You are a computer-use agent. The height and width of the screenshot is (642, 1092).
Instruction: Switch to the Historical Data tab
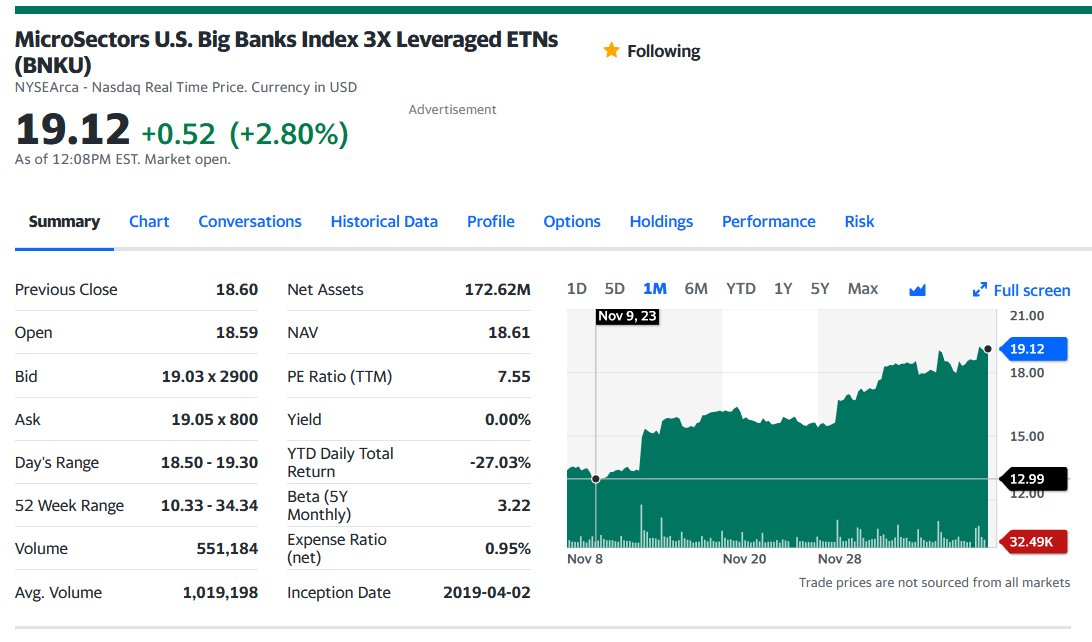click(x=384, y=221)
